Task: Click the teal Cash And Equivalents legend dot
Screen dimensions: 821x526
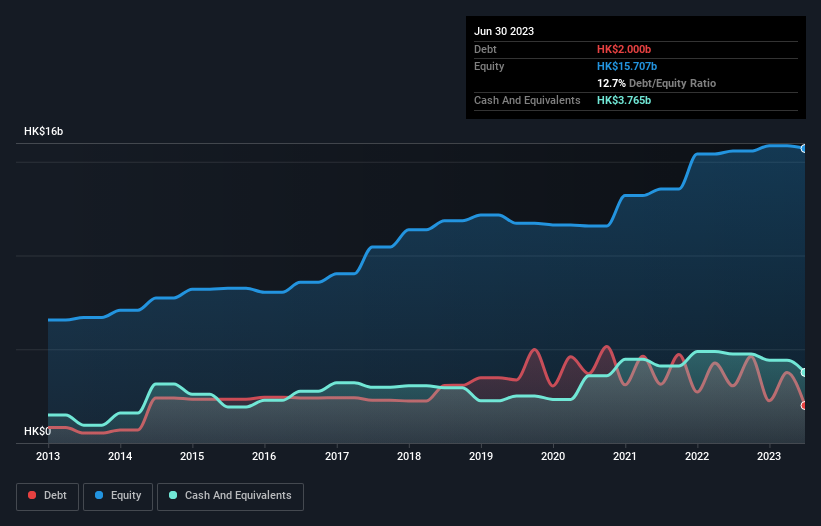Action: (173, 495)
